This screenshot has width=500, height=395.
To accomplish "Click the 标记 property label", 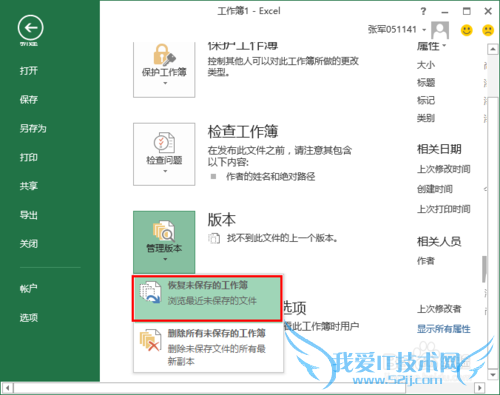I will (x=426, y=100).
